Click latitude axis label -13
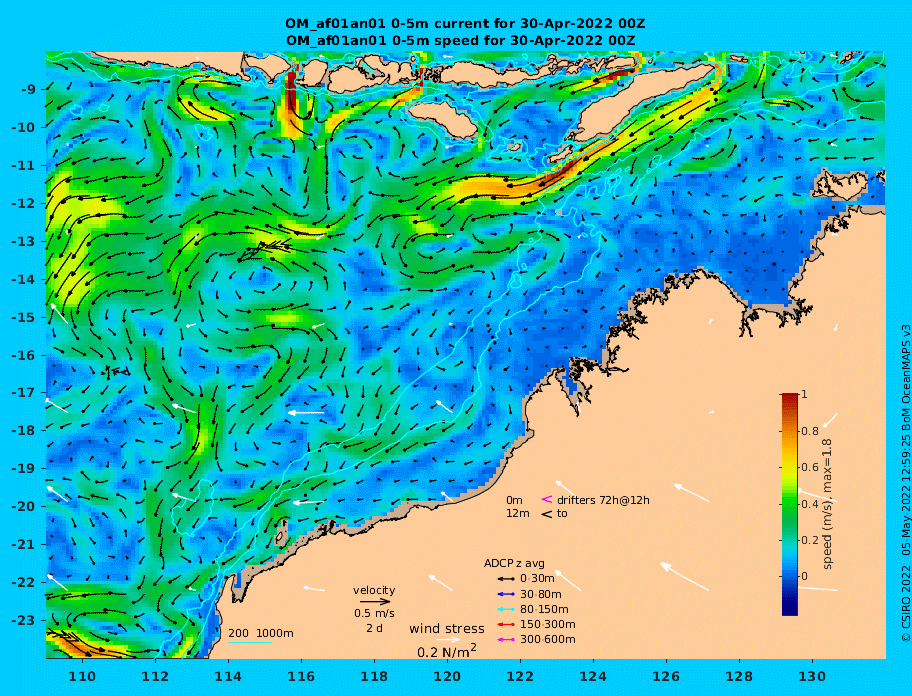Image resolution: width=912 pixels, height=696 pixels. coord(24,241)
